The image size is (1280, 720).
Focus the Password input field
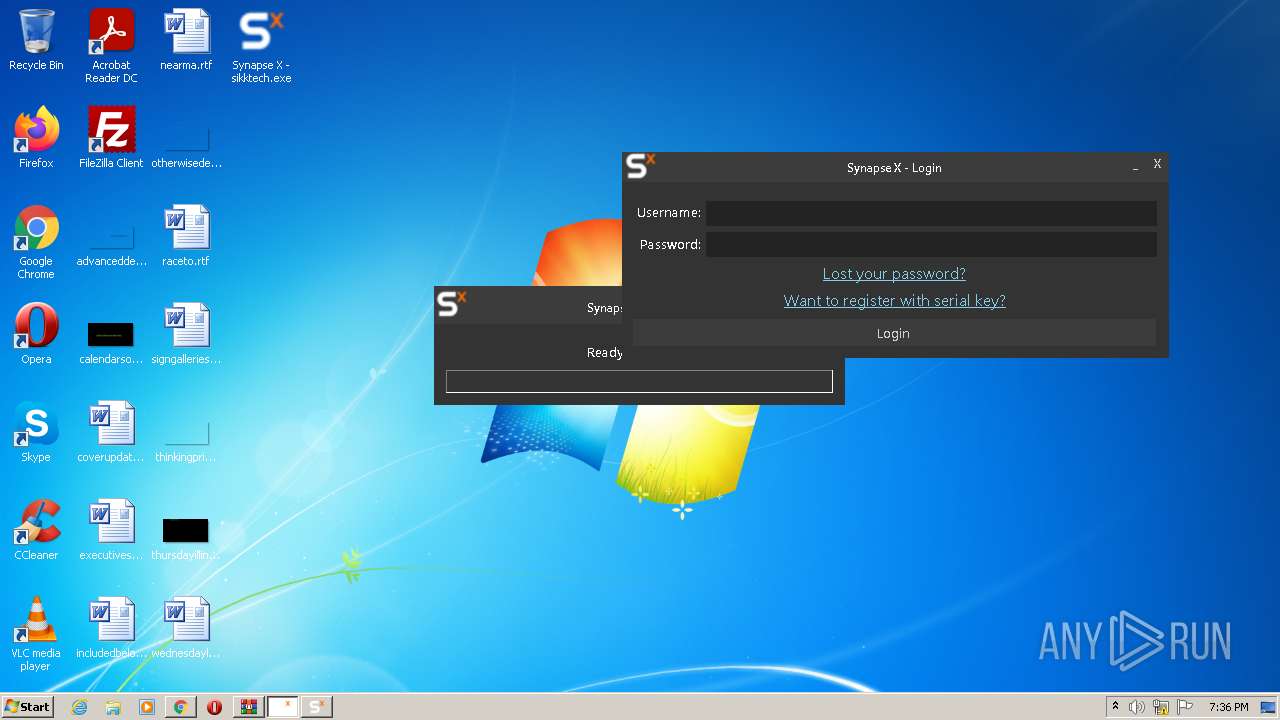coord(931,244)
